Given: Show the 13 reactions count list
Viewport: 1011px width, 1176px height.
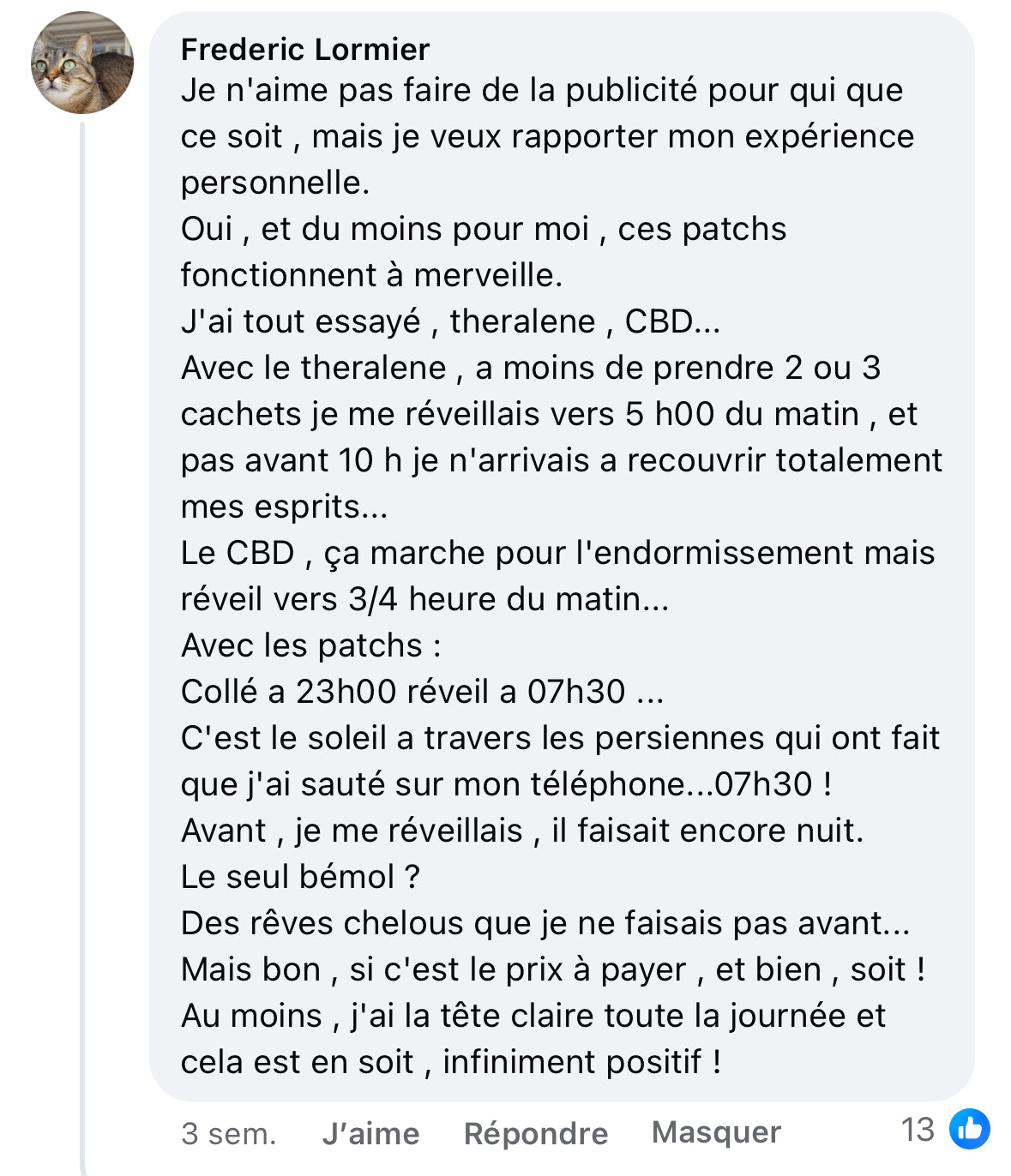Looking at the screenshot, I should pyautogui.click(x=918, y=1130).
